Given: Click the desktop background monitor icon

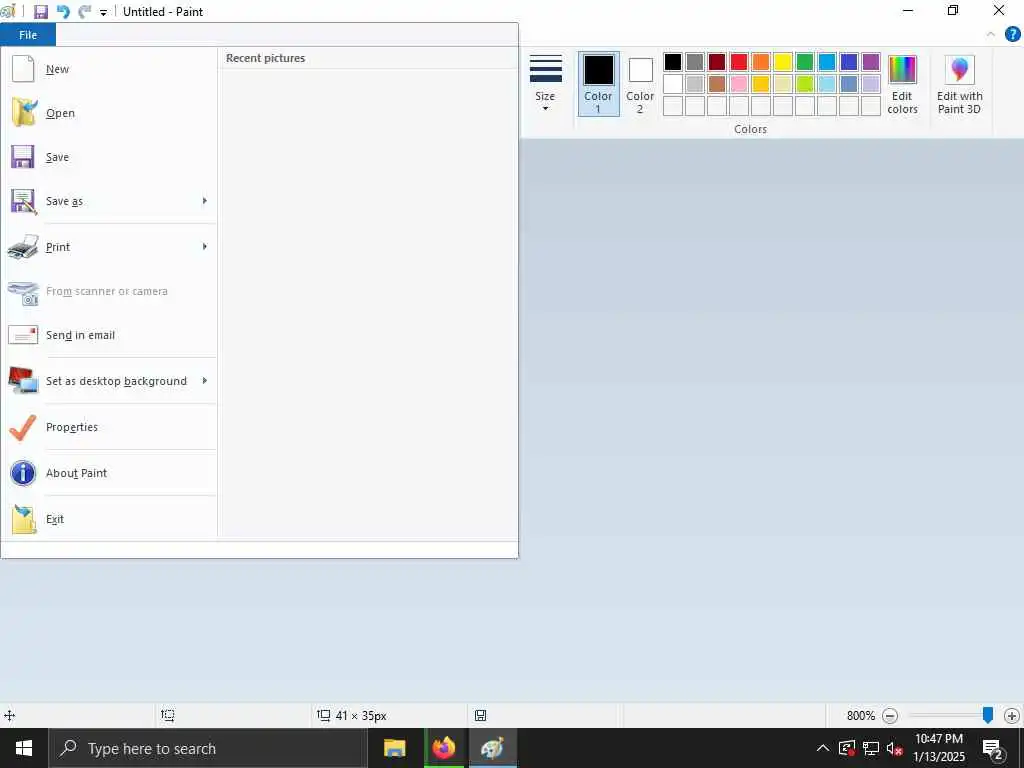Looking at the screenshot, I should point(23,381).
